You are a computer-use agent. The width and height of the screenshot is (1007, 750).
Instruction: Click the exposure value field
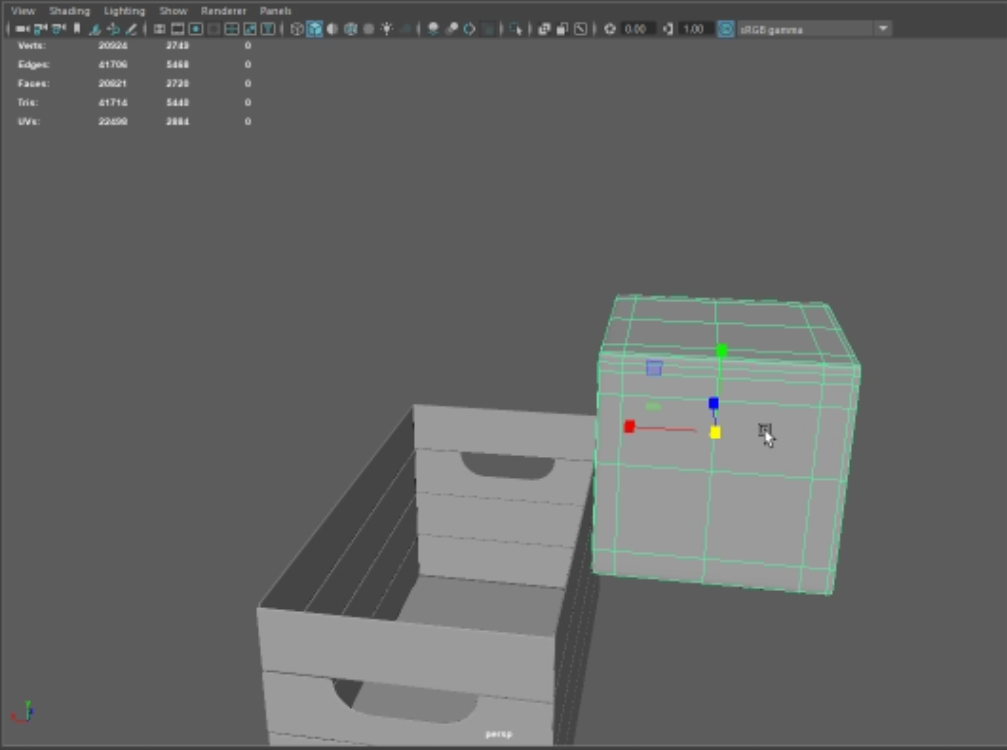[x=635, y=29]
